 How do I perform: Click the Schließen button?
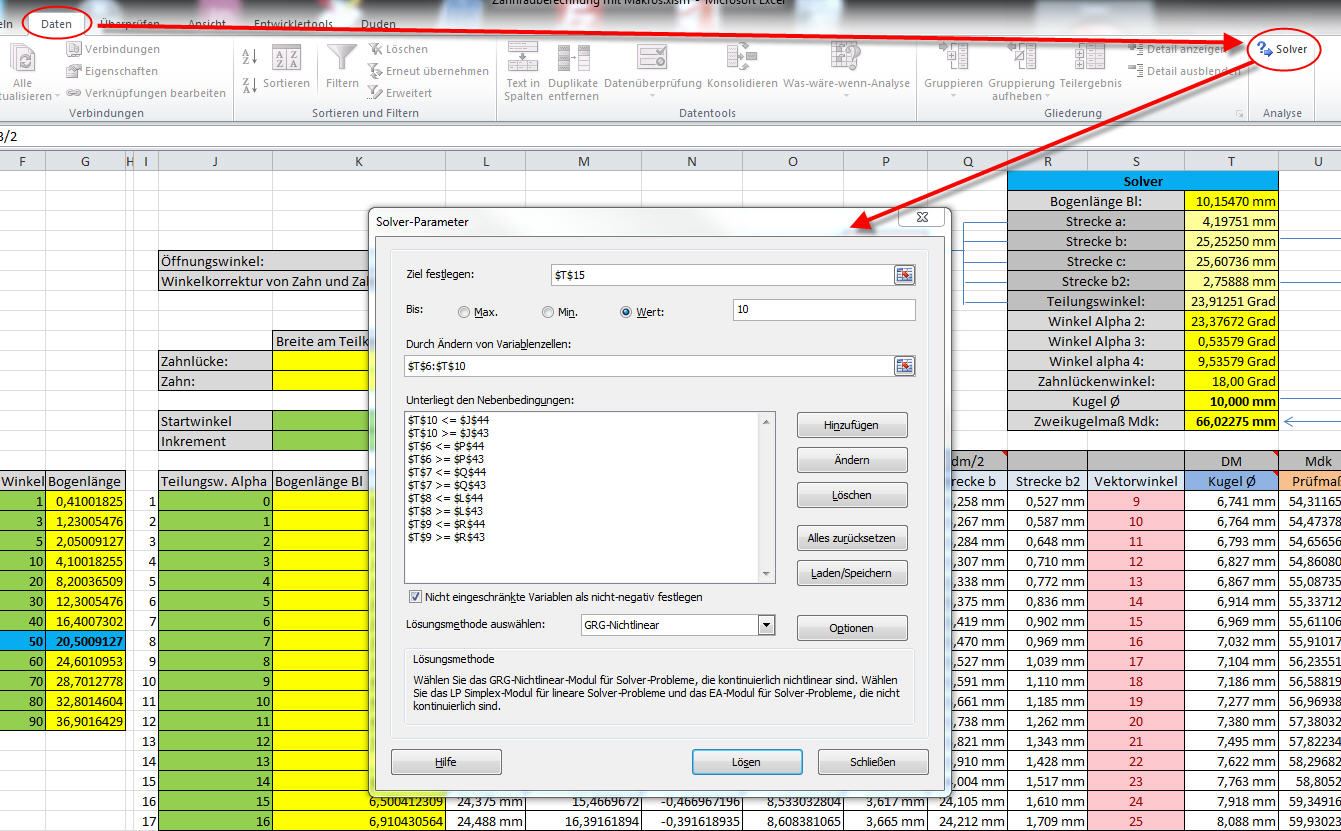point(873,762)
